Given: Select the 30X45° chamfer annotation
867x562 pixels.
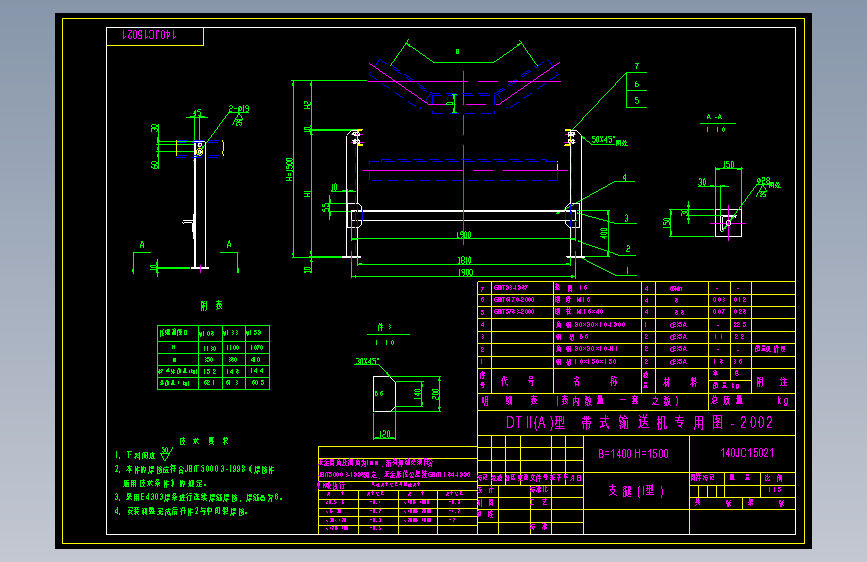Looking at the screenshot, I should click(x=367, y=361).
